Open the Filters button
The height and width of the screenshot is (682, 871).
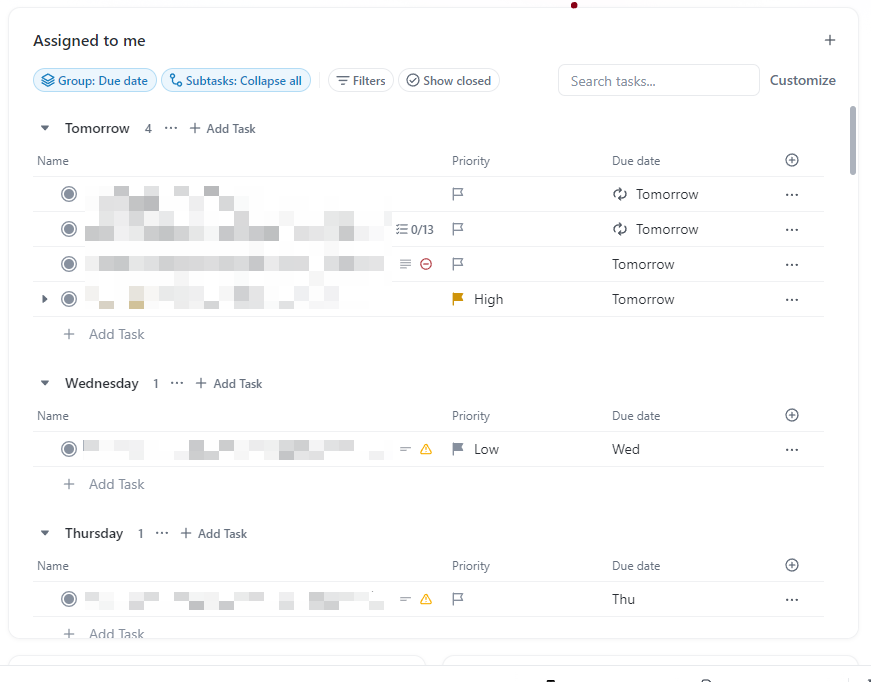coord(361,81)
